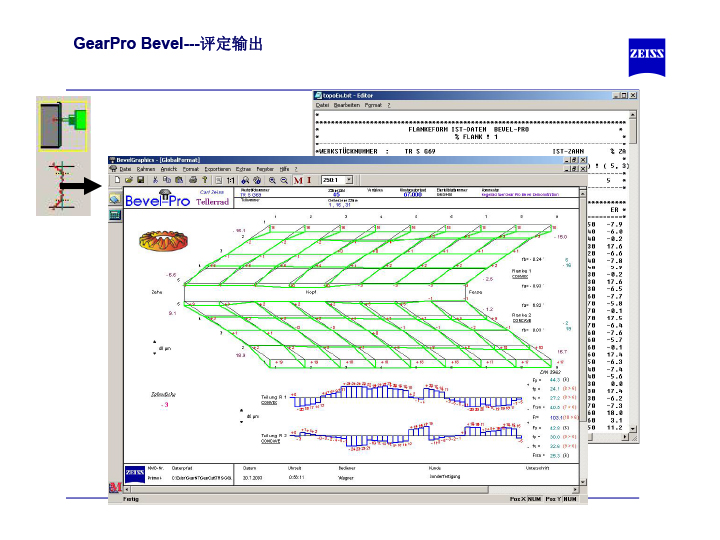The height and width of the screenshot is (540, 720).
Task: Print the chart with the printer icon
Action: point(193,180)
